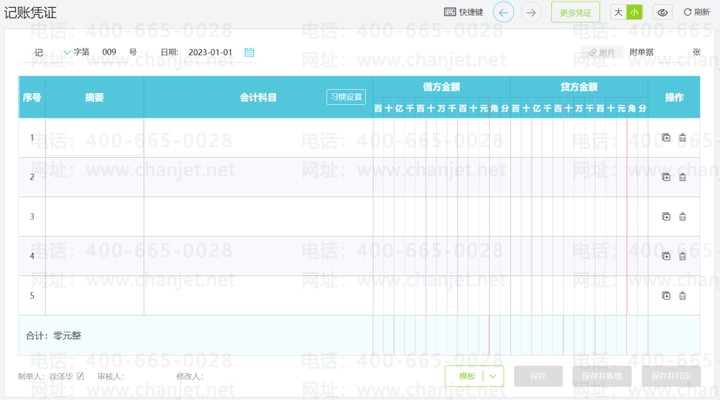The height and width of the screenshot is (400, 720).
Task: Insert a row using row 2 add icon
Action: pos(666,177)
